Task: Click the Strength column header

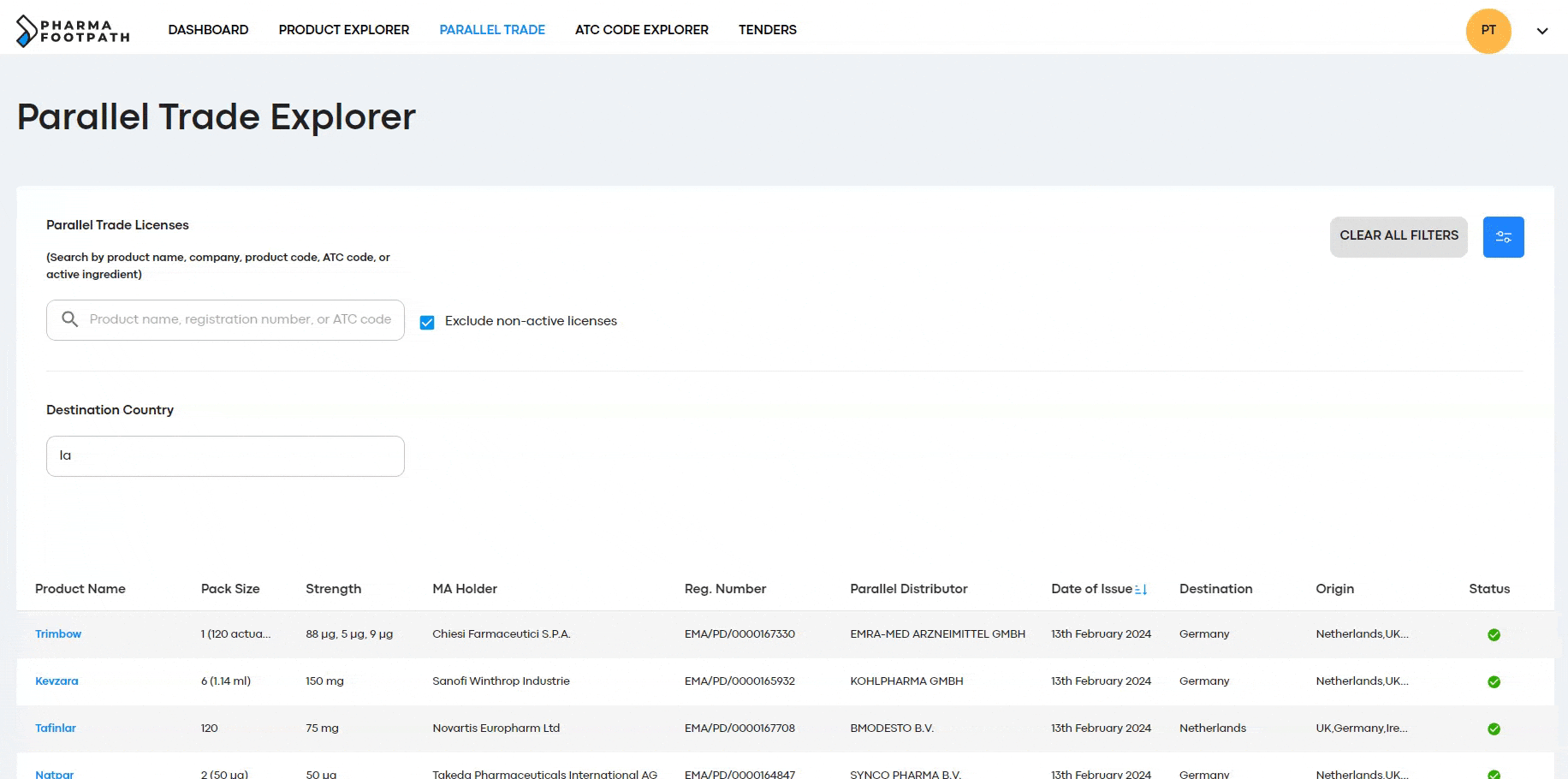Action: pos(333,589)
